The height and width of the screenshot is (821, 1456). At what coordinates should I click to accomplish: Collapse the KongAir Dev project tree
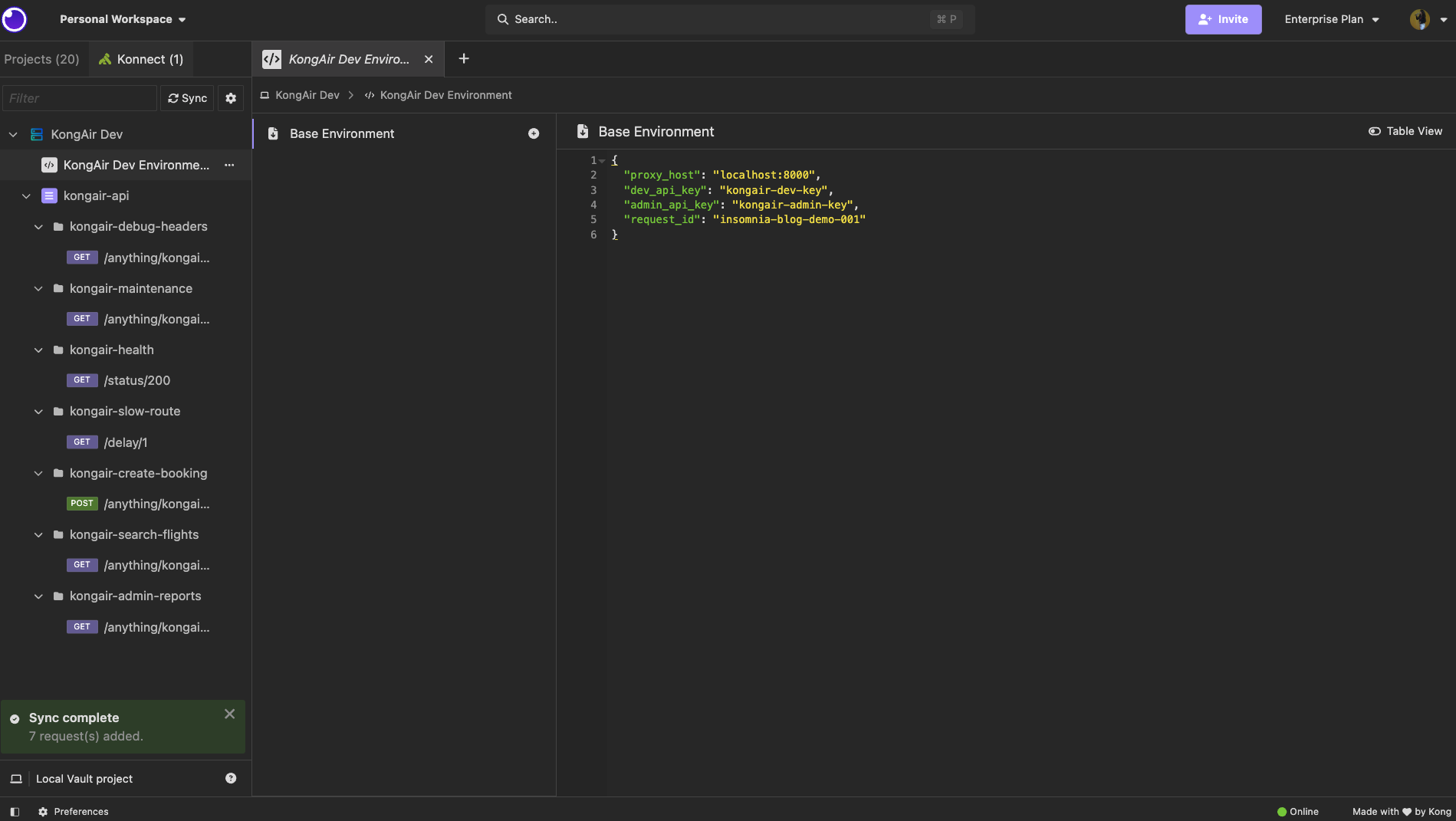pyautogui.click(x=13, y=134)
